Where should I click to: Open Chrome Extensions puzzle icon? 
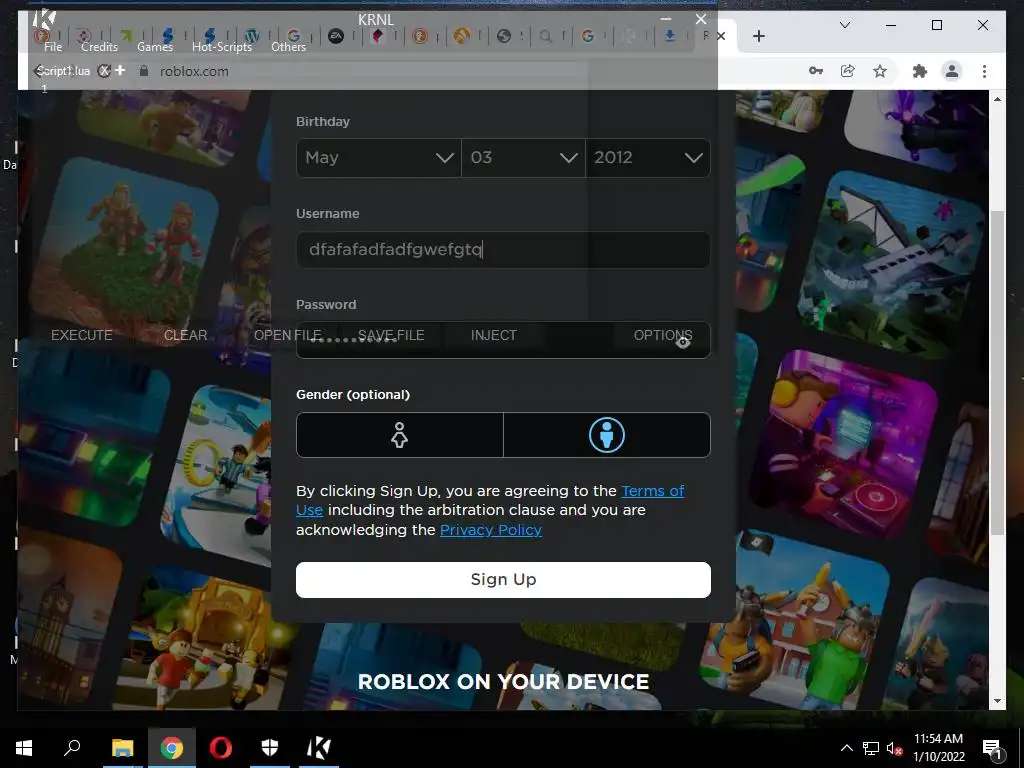click(x=920, y=71)
